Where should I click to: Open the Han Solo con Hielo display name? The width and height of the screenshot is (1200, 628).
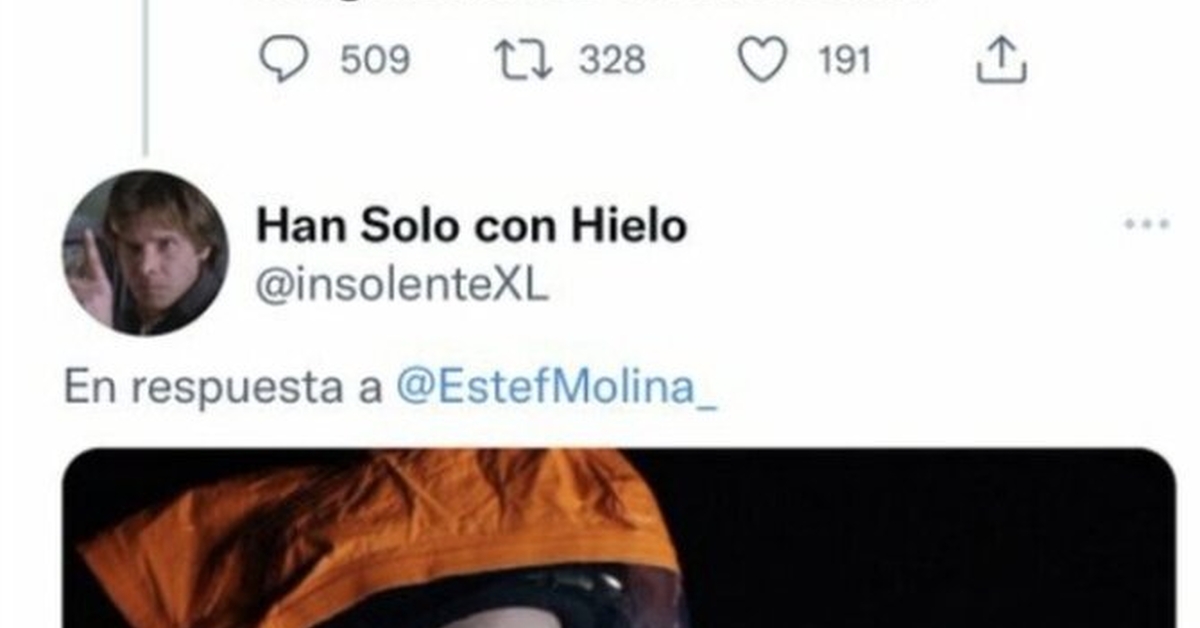tap(472, 226)
